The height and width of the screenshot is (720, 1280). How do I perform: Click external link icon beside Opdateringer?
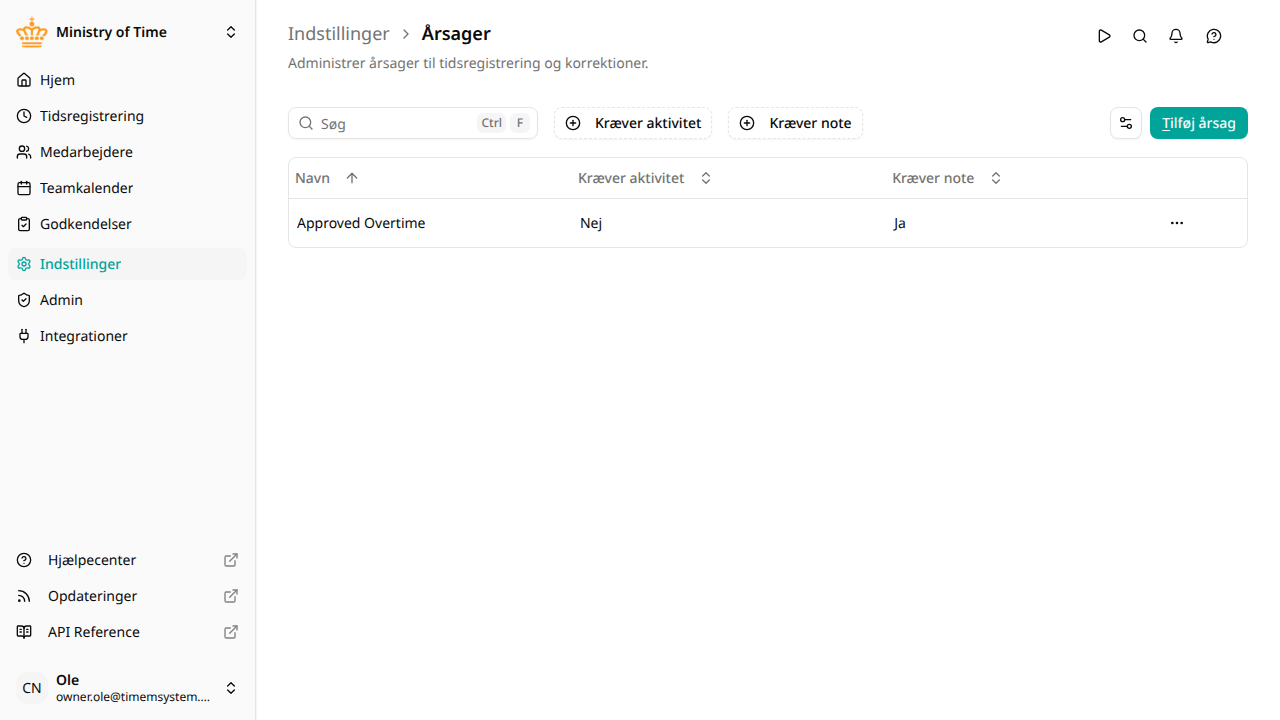(x=231, y=596)
